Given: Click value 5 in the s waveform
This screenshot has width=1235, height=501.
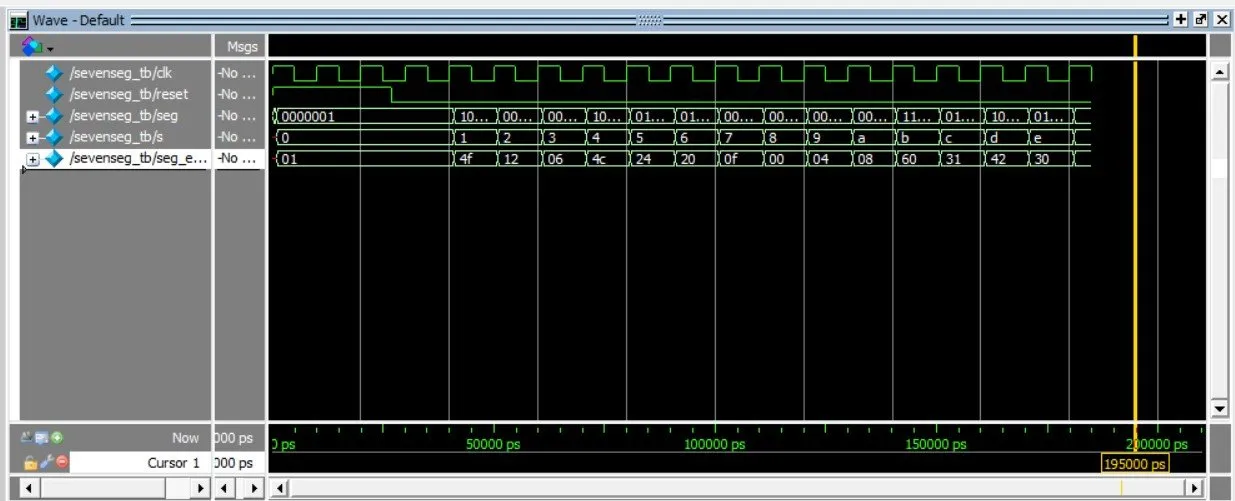Looking at the screenshot, I should 640,138.
